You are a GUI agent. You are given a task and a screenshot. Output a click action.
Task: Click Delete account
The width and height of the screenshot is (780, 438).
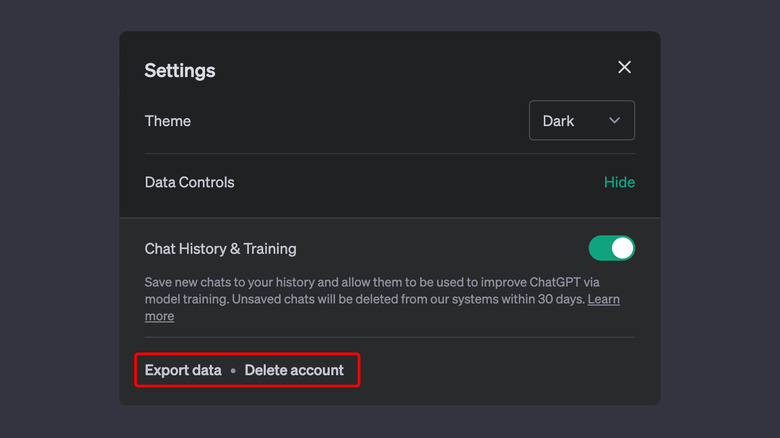[294, 370]
